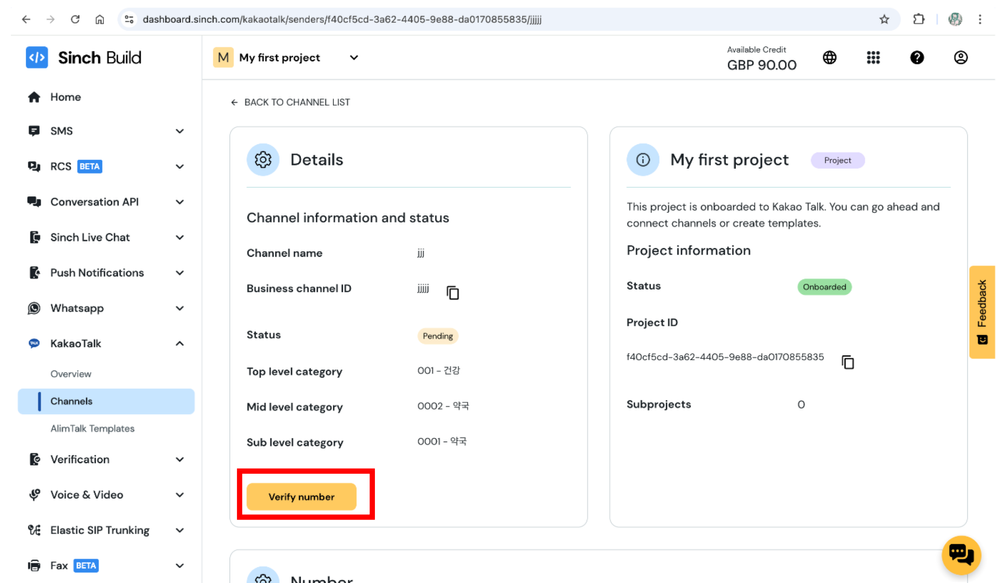
Task: Open the browser extensions icon
Action: pyautogui.click(x=918, y=19)
